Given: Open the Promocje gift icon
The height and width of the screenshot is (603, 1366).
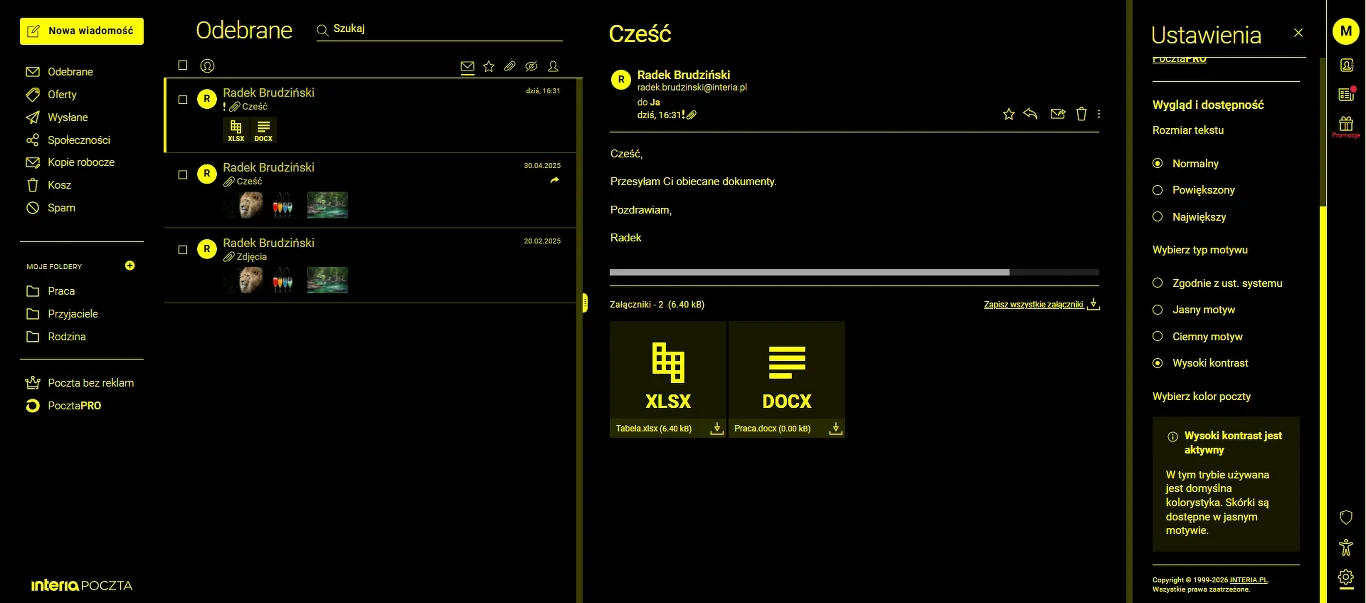Looking at the screenshot, I should coord(1346,126).
